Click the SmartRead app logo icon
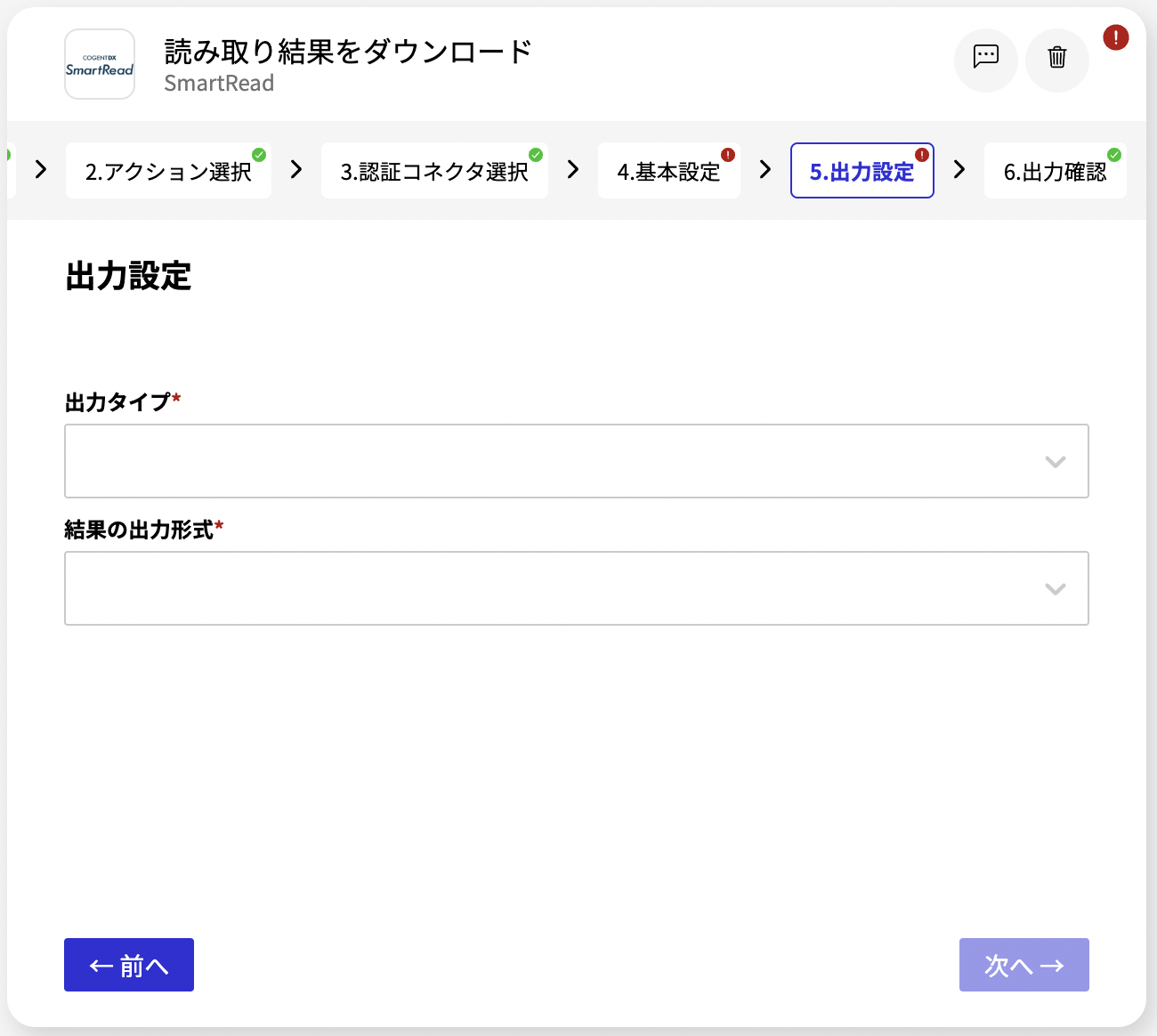The height and width of the screenshot is (1036, 1157). tap(100, 64)
